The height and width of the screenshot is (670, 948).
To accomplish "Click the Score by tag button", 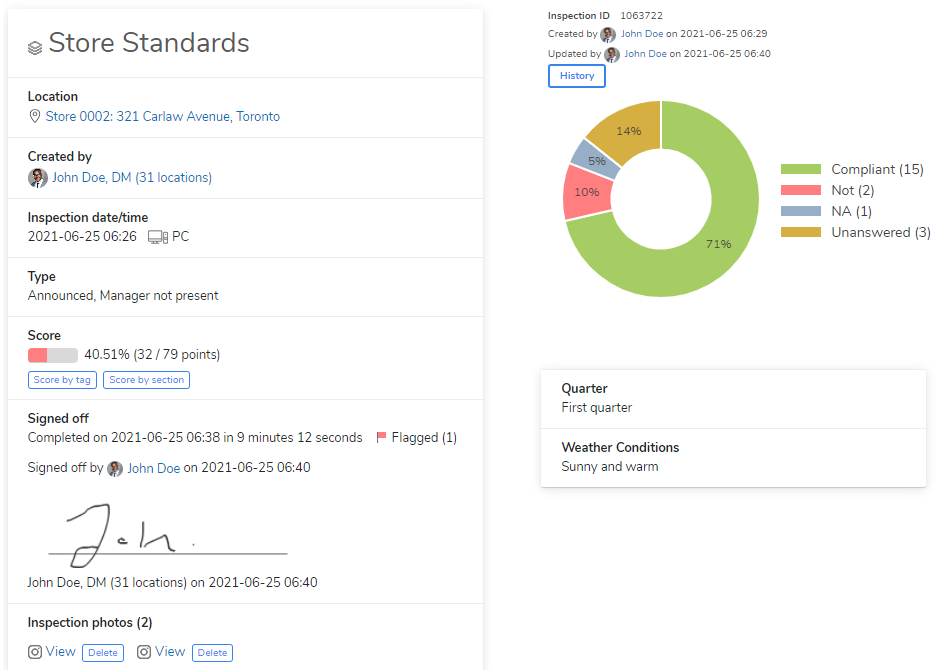I will tap(62, 380).
